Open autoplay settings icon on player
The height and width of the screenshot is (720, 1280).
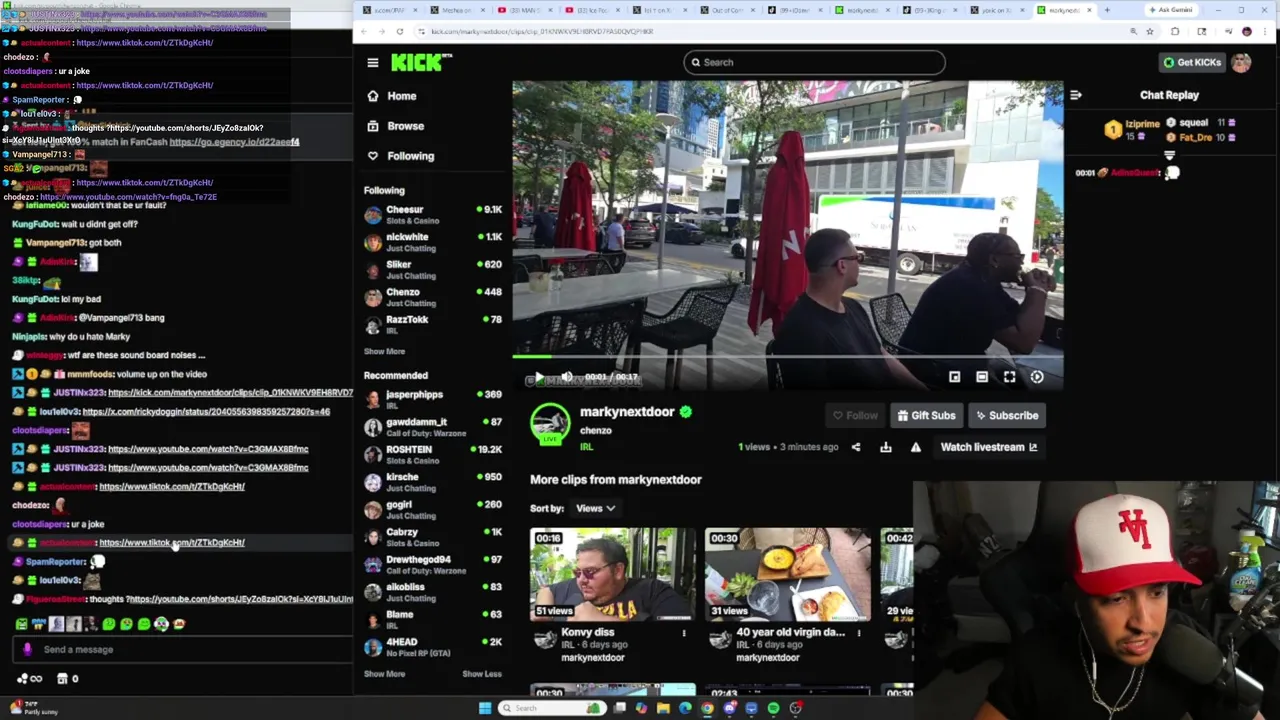click(1037, 377)
